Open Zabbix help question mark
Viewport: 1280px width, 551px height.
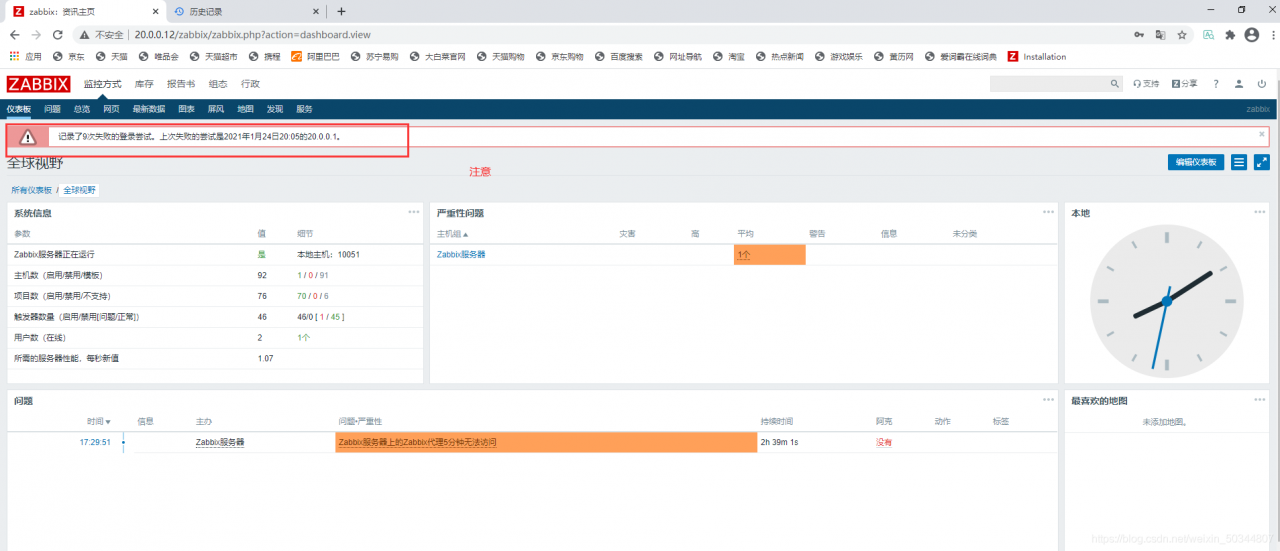tap(1216, 84)
